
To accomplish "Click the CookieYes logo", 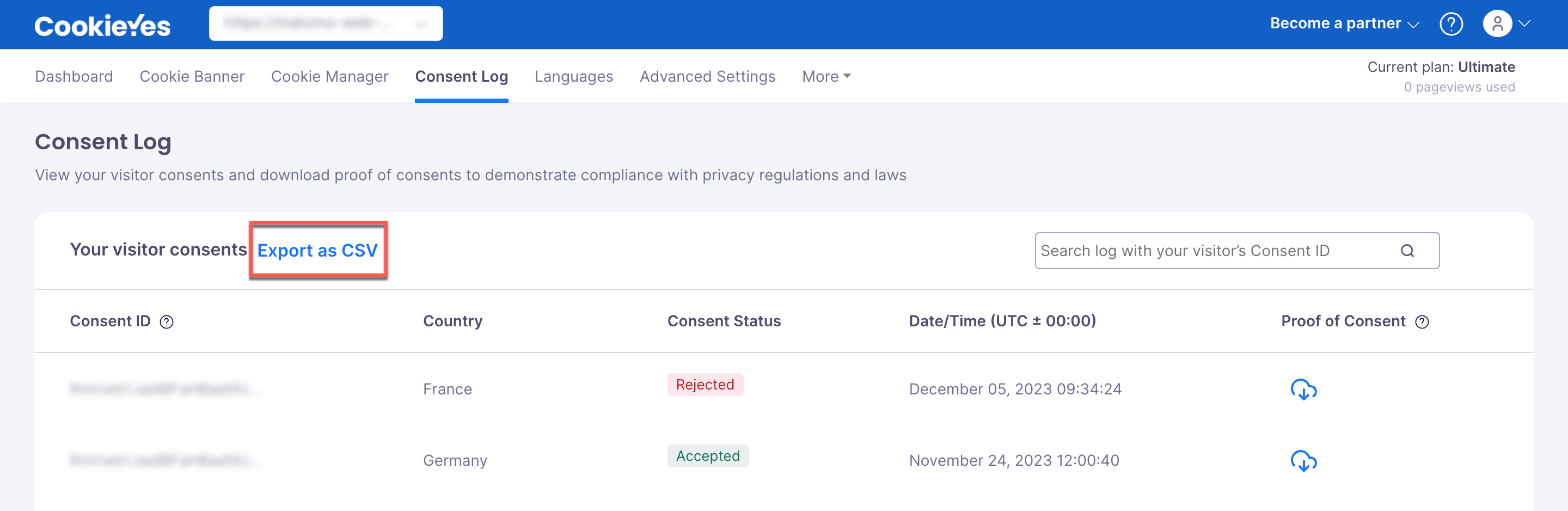I will [x=102, y=26].
